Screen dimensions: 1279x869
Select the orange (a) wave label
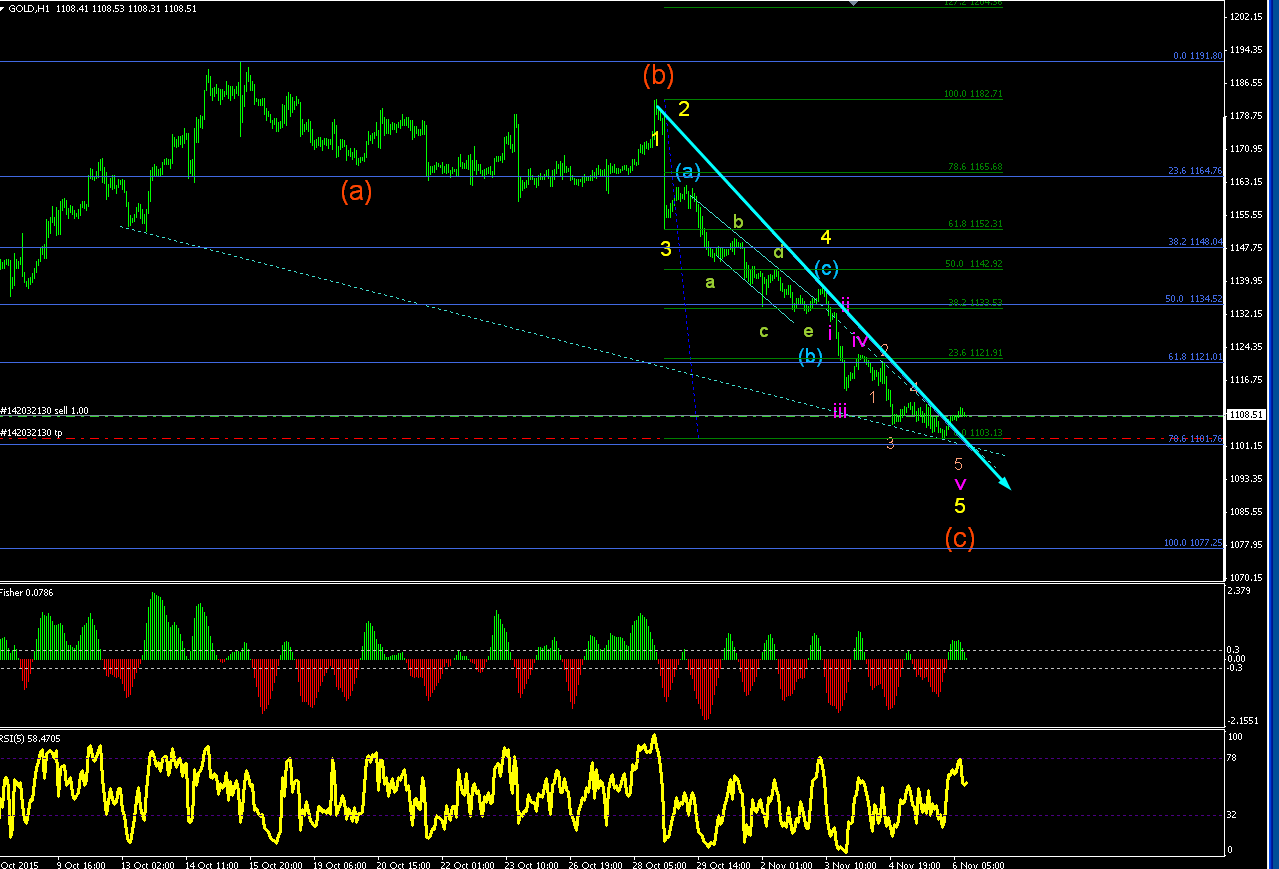(x=356, y=191)
